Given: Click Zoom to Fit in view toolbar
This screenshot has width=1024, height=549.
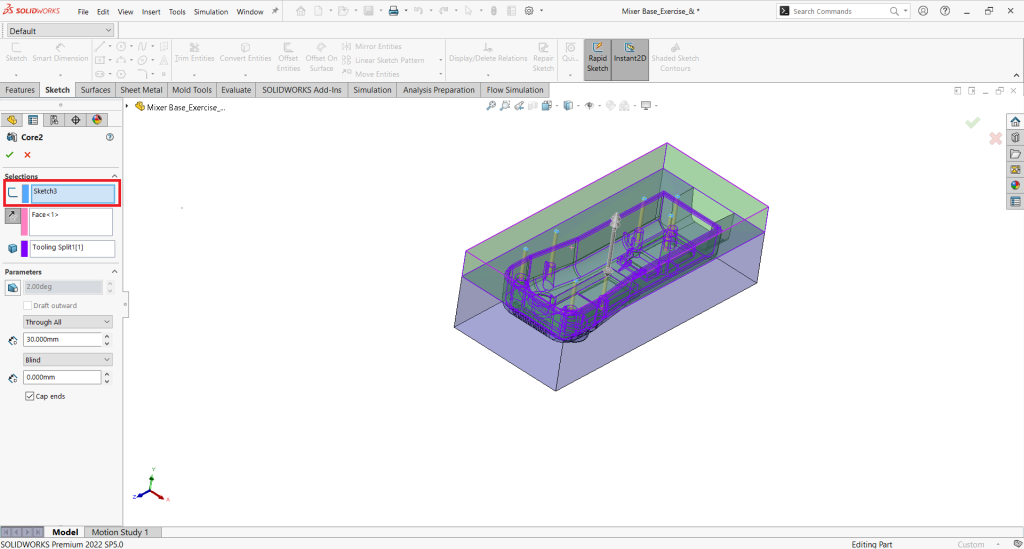Looking at the screenshot, I should click(491, 106).
